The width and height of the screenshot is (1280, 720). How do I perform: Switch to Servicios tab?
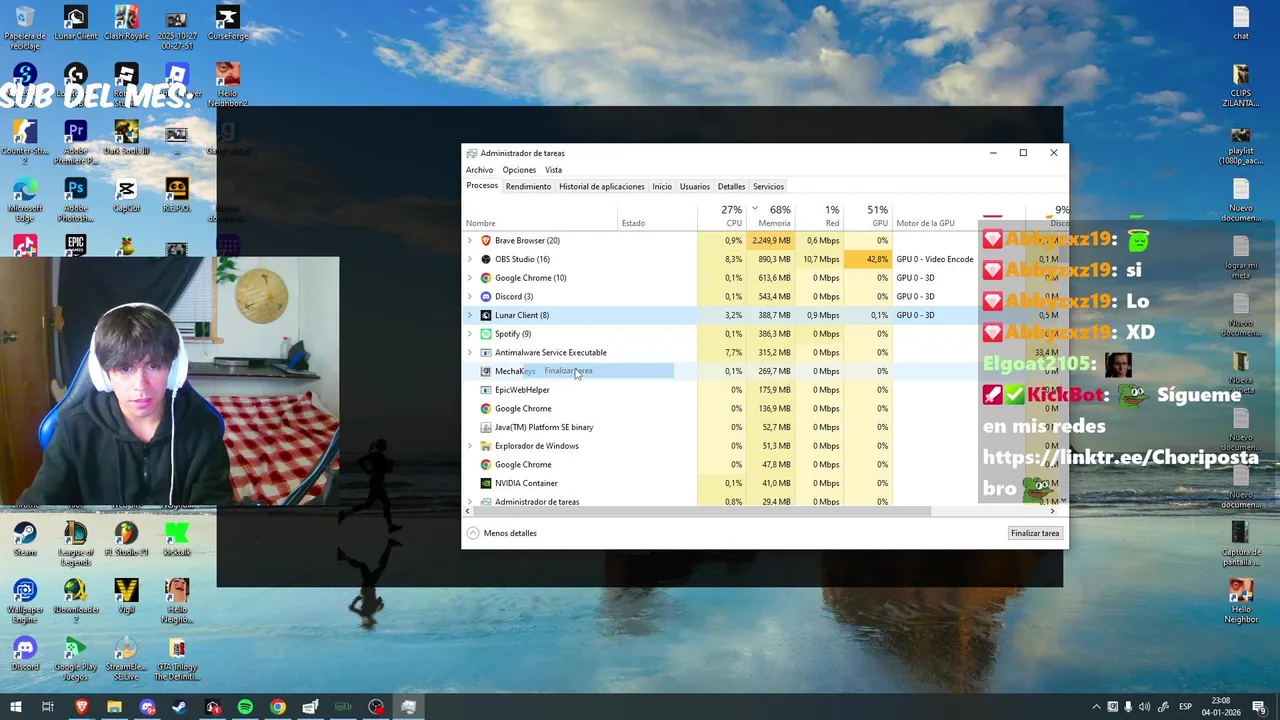(768, 187)
